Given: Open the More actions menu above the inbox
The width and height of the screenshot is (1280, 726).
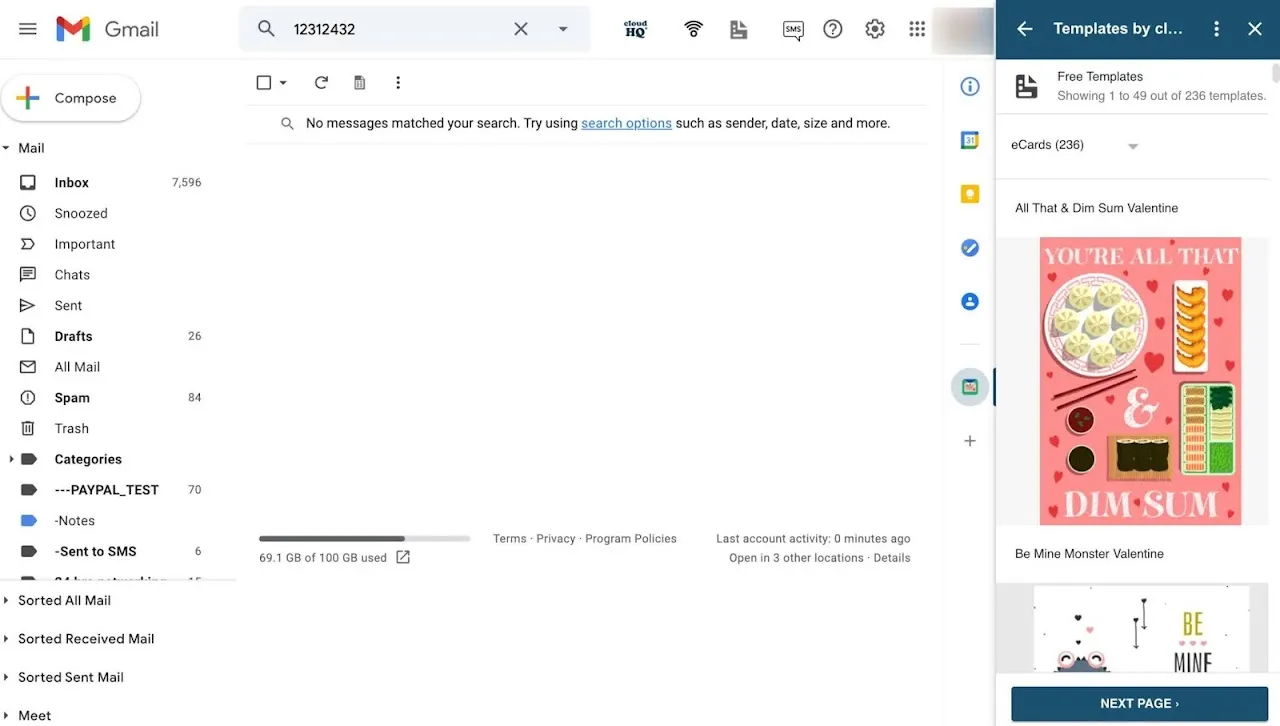Looking at the screenshot, I should tap(398, 82).
